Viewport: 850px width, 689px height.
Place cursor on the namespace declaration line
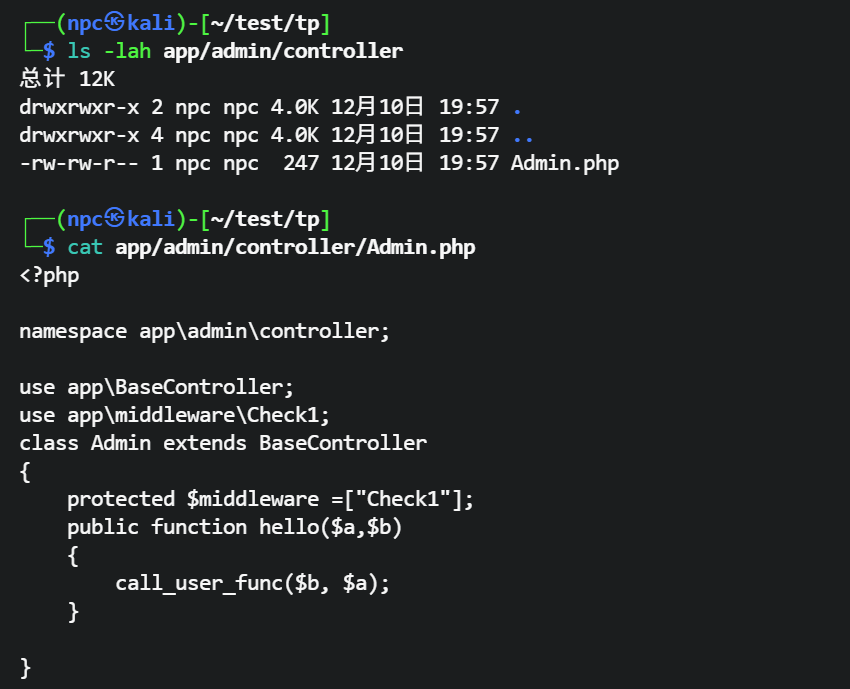coord(204,331)
